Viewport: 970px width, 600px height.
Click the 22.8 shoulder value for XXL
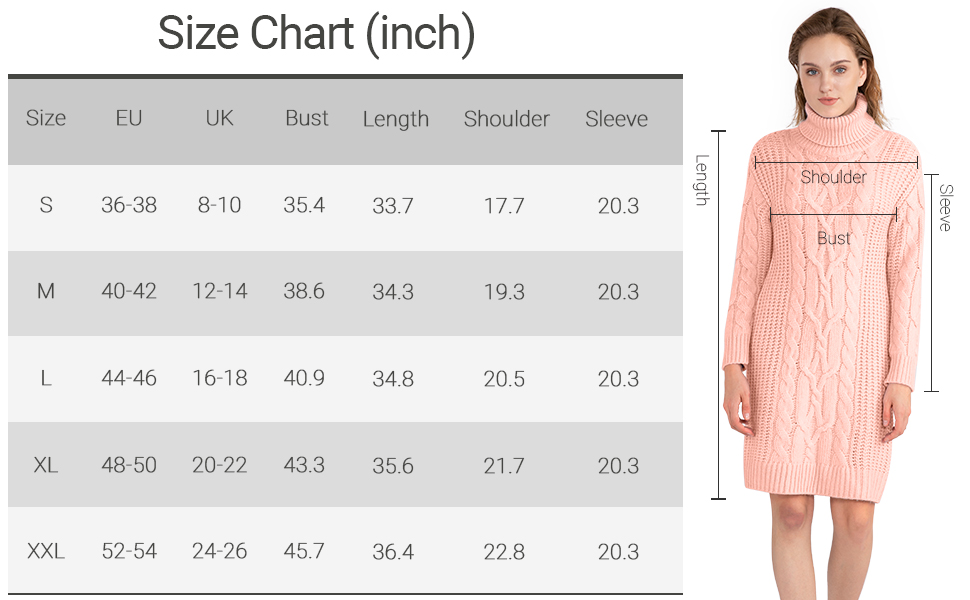click(x=504, y=551)
